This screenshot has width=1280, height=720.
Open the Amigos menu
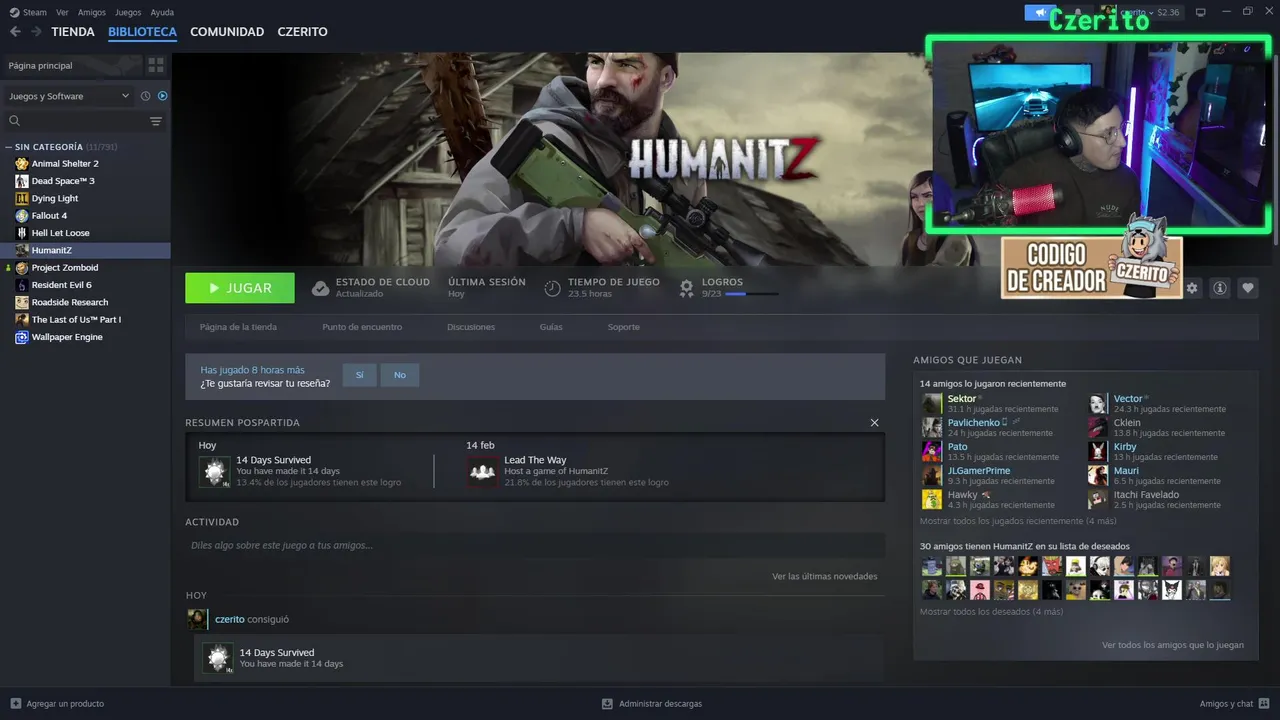[x=92, y=12]
